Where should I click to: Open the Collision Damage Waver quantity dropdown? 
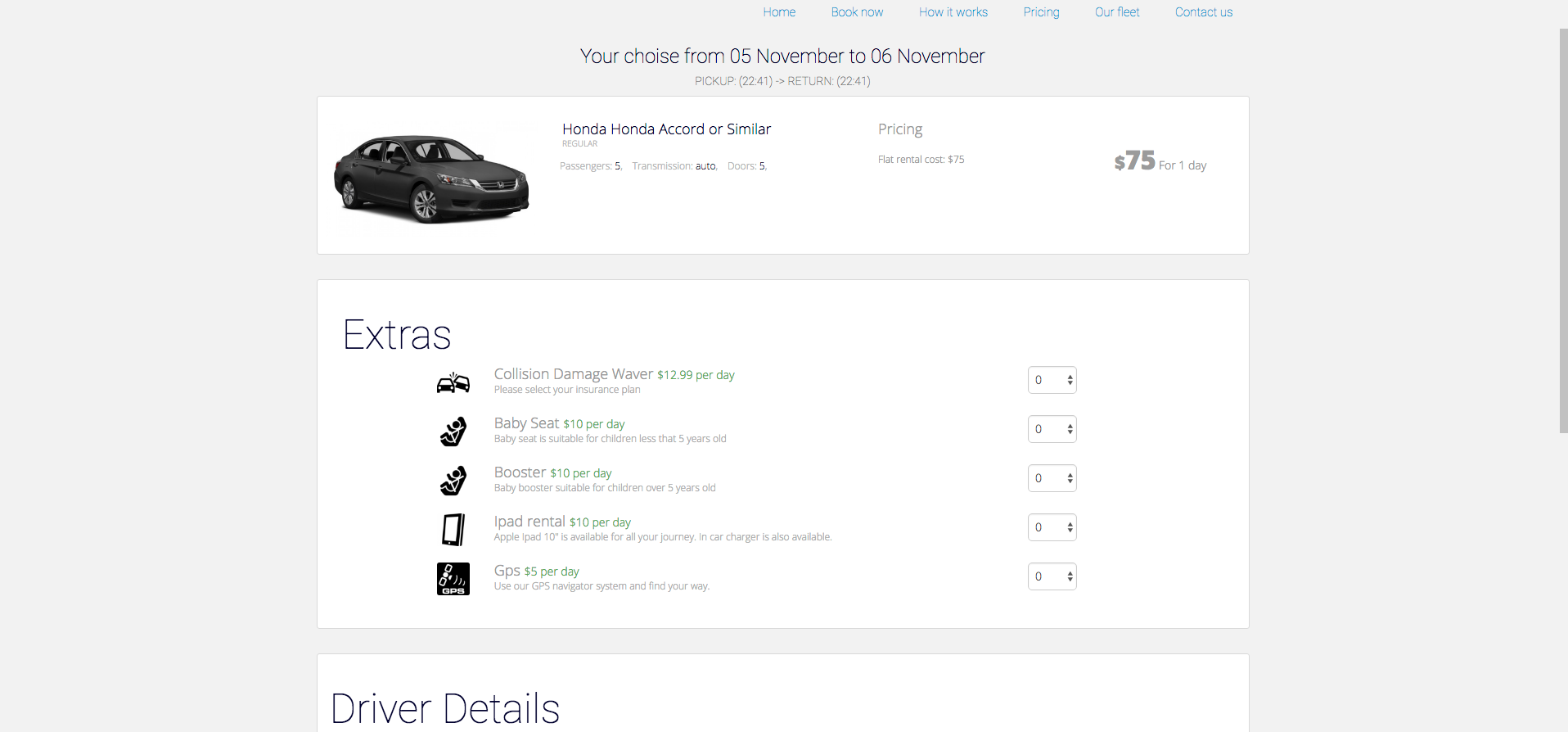tap(1052, 380)
